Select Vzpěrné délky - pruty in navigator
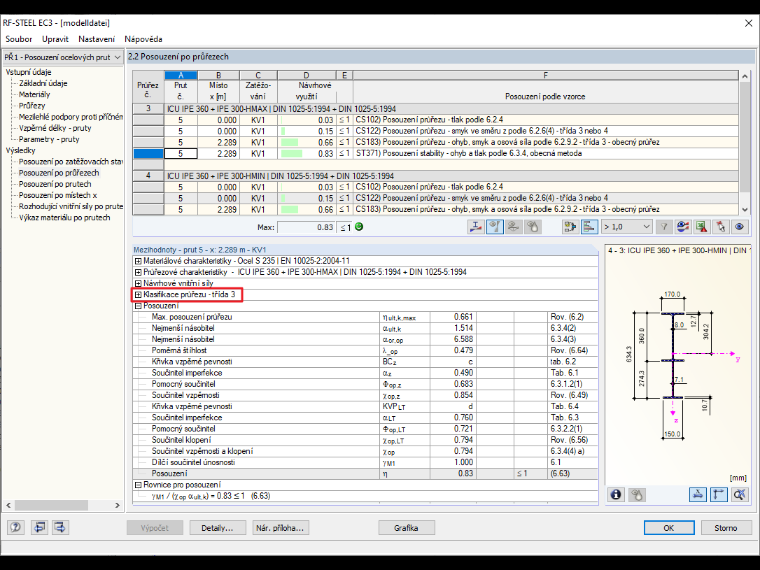The width and height of the screenshot is (760, 570). (x=55, y=128)
